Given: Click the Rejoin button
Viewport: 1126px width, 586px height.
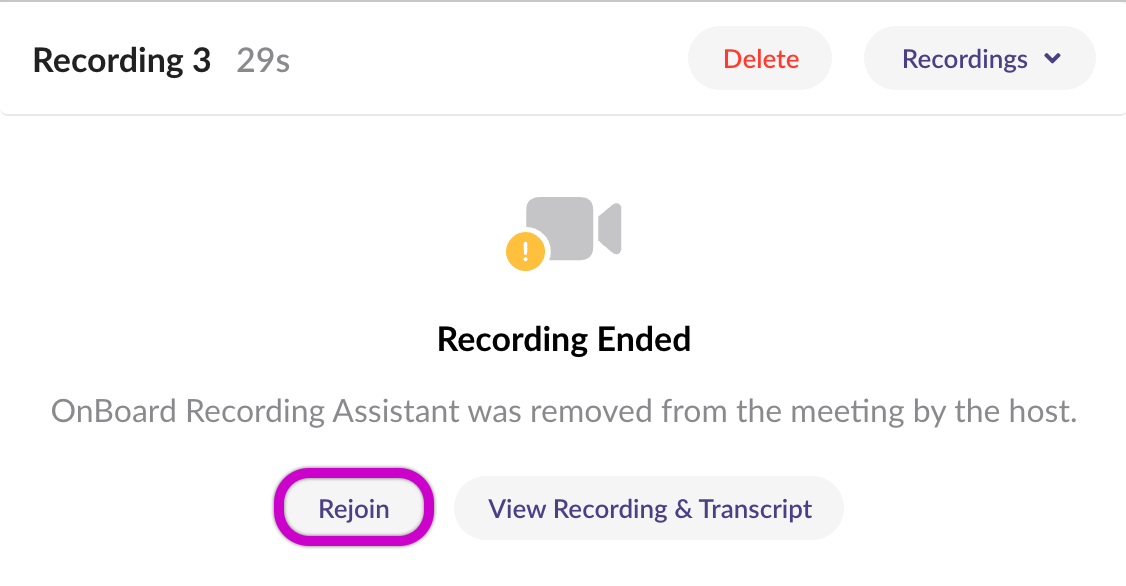Looking at the screenshot, I should coord(353,508).
